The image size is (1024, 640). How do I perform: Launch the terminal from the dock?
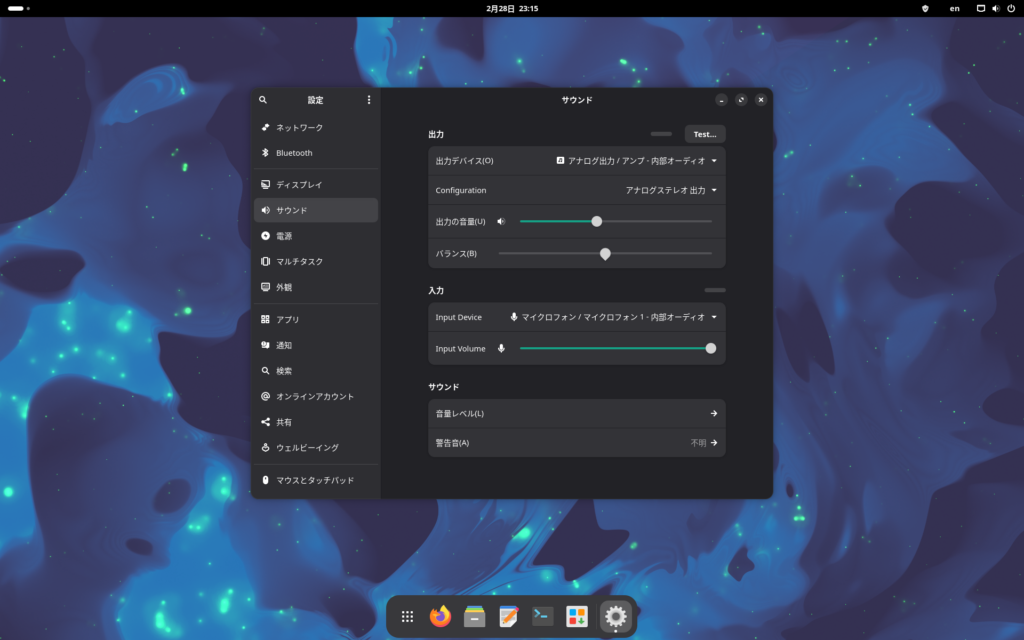click(542, 617)
